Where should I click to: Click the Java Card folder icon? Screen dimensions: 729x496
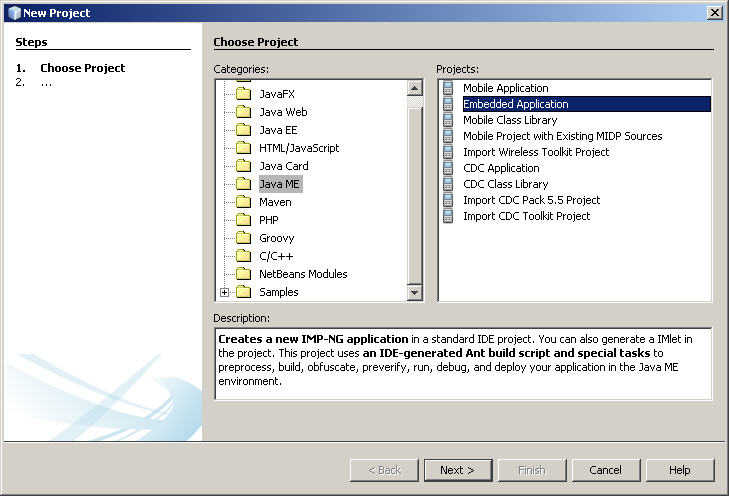(x=243, y=166)
